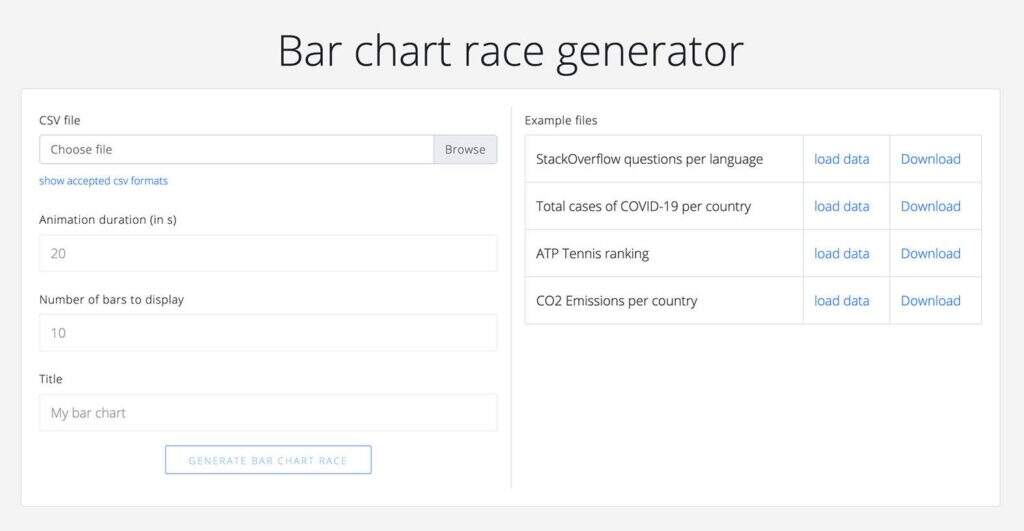Screen dimensions: 1024x531
Task: Load data for CO2 Emissions per country
Action: (842, 300)
